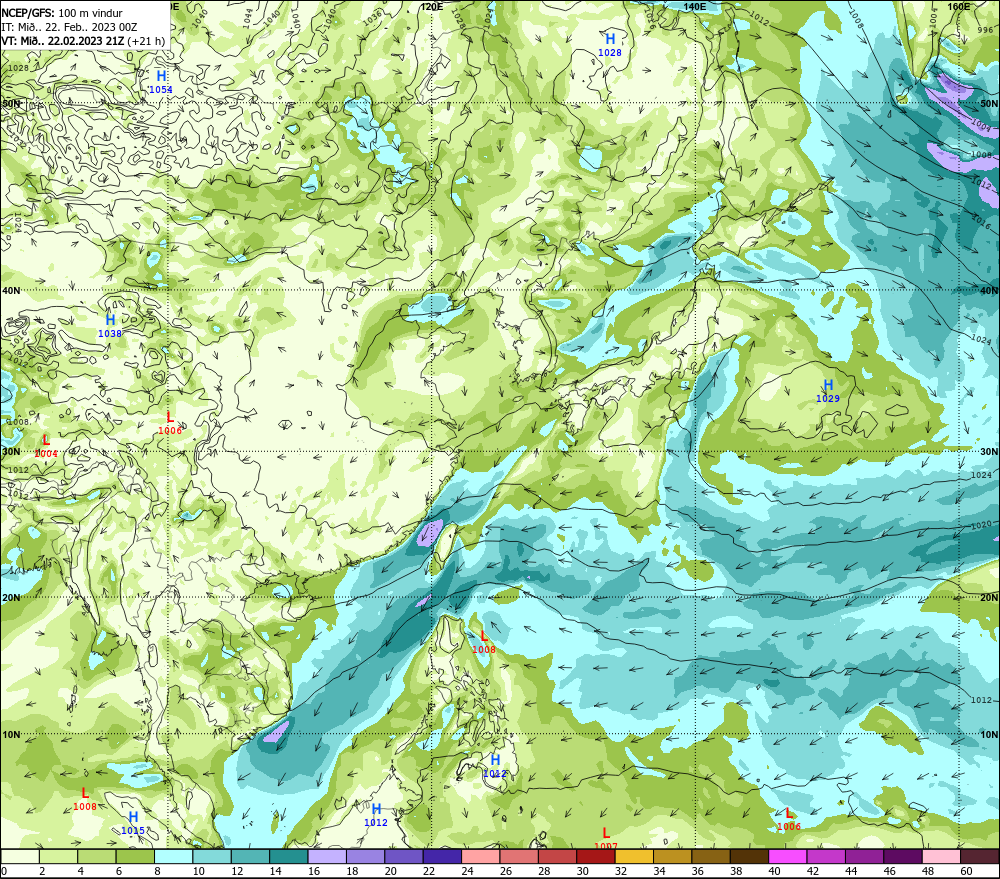Image resolution: width=1000 pixels, height=879 pixels.
Task: Click the 160E longitude label
Action: click(959, 6)
